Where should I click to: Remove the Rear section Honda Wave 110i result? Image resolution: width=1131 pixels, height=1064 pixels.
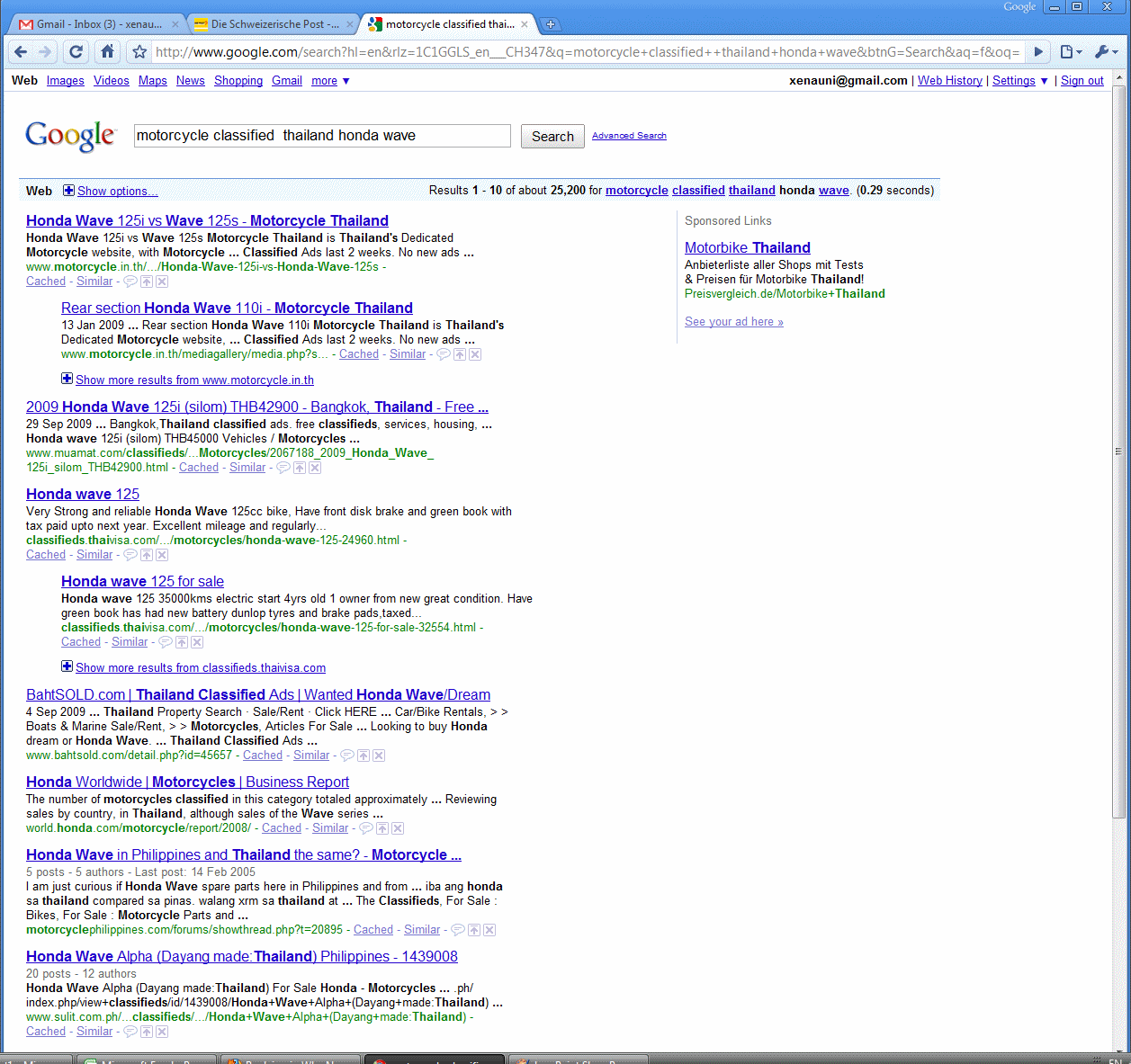coord(475,354)
